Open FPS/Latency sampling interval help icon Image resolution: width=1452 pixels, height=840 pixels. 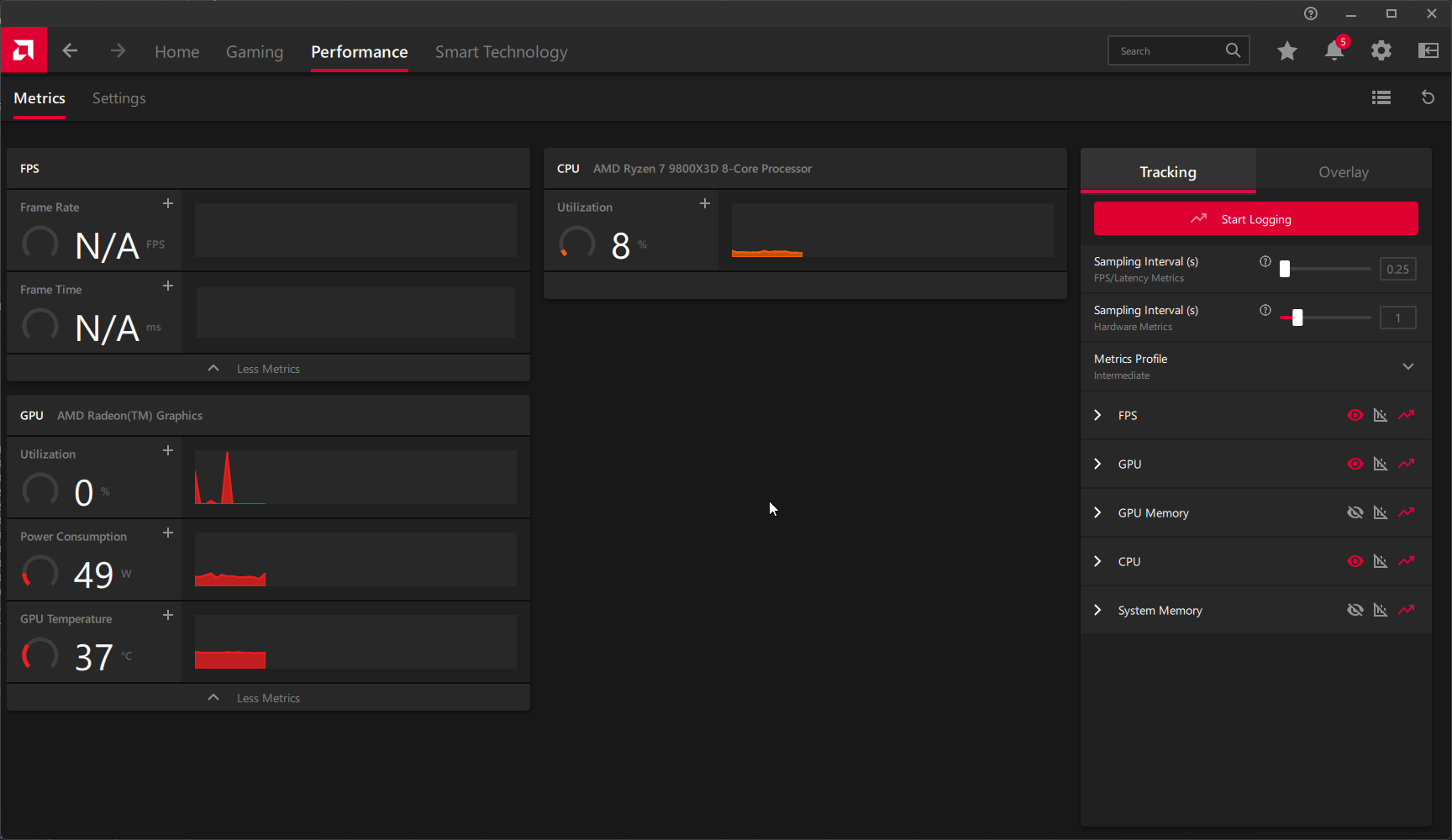(1265, 261)
